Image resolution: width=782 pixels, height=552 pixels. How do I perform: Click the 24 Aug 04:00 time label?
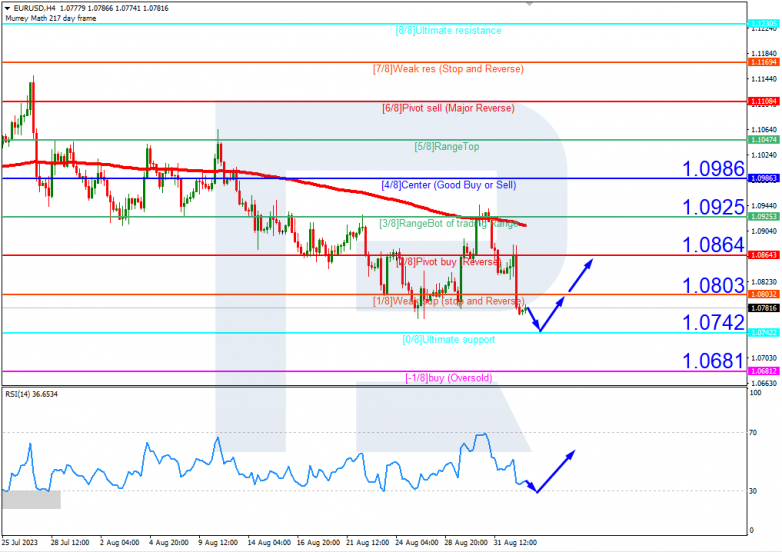click(x=417, y=543)
